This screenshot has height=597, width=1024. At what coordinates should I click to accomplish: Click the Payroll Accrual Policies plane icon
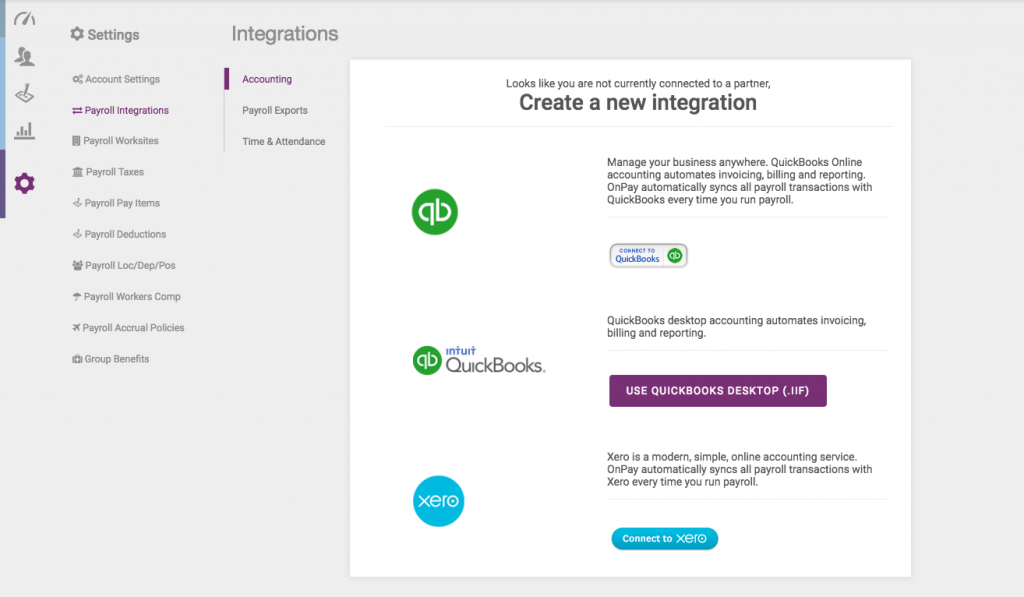point(76,328)
